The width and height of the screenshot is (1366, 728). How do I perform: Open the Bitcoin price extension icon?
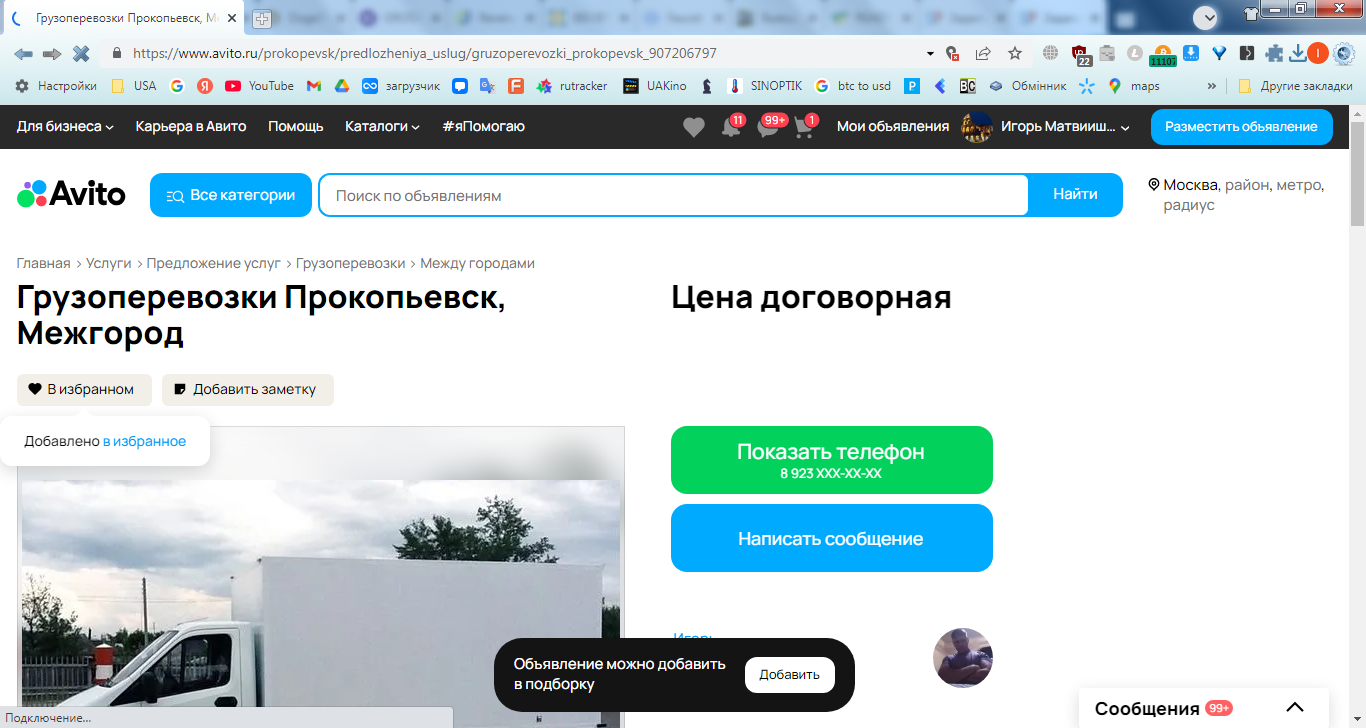(1162, 54)
